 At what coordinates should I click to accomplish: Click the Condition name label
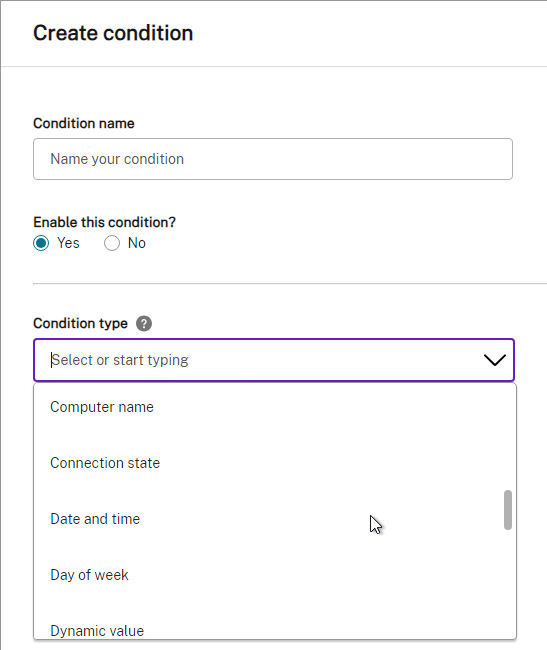click(84, 124)
